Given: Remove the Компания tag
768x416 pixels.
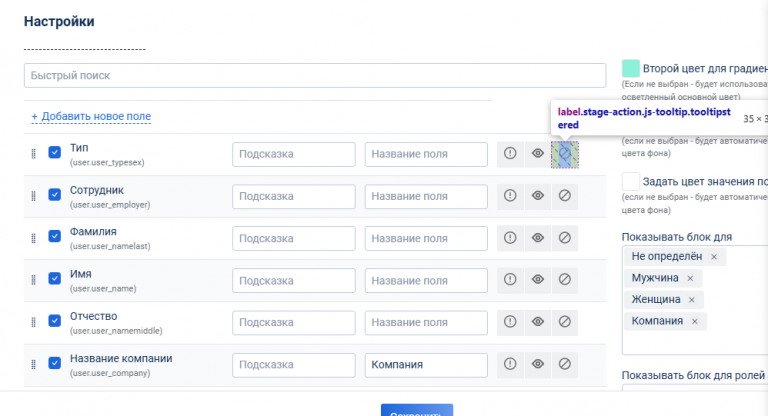Looking at the screenshot, I should [695, 321].
